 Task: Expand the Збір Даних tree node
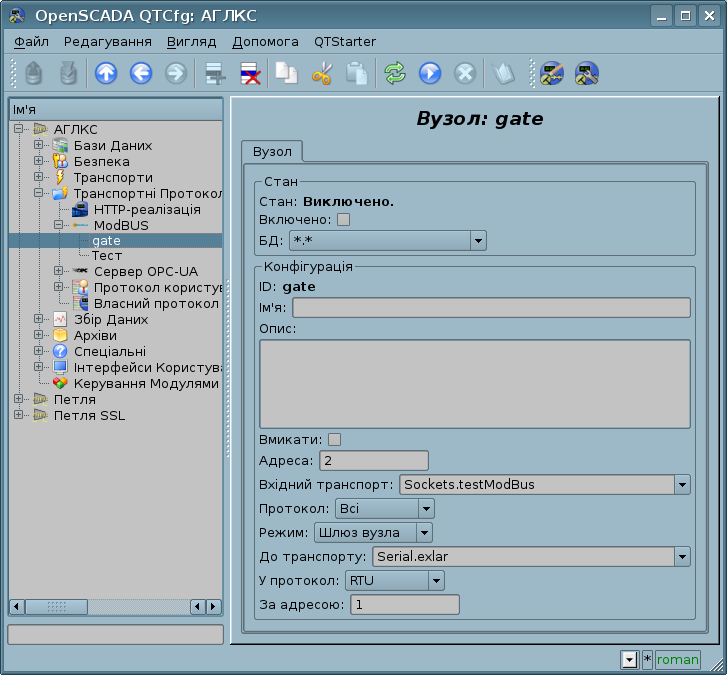pos(39,320)
